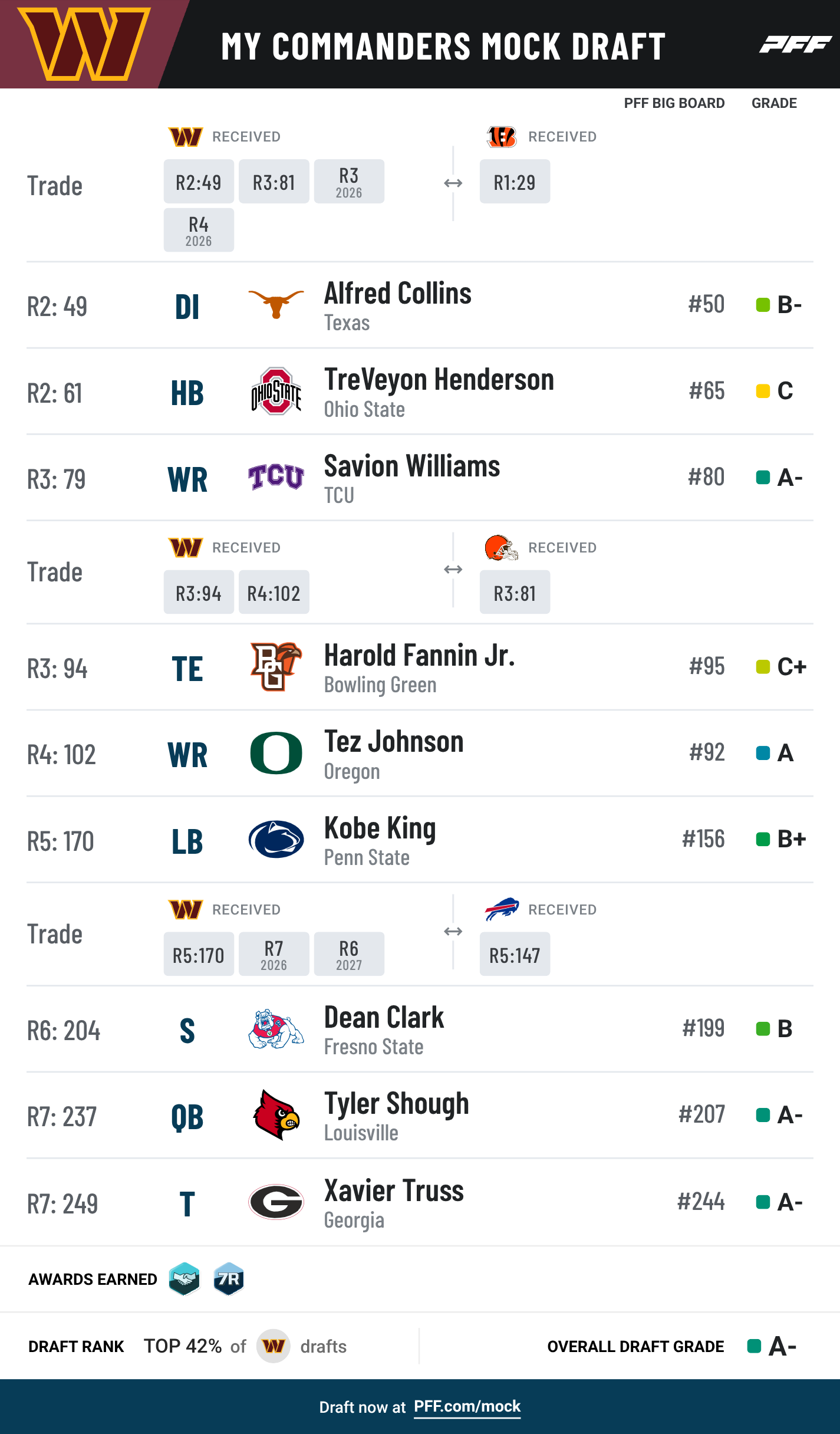Click the Louisville cardinal logo
The image size is (840, 1434).
(276, 1114)
